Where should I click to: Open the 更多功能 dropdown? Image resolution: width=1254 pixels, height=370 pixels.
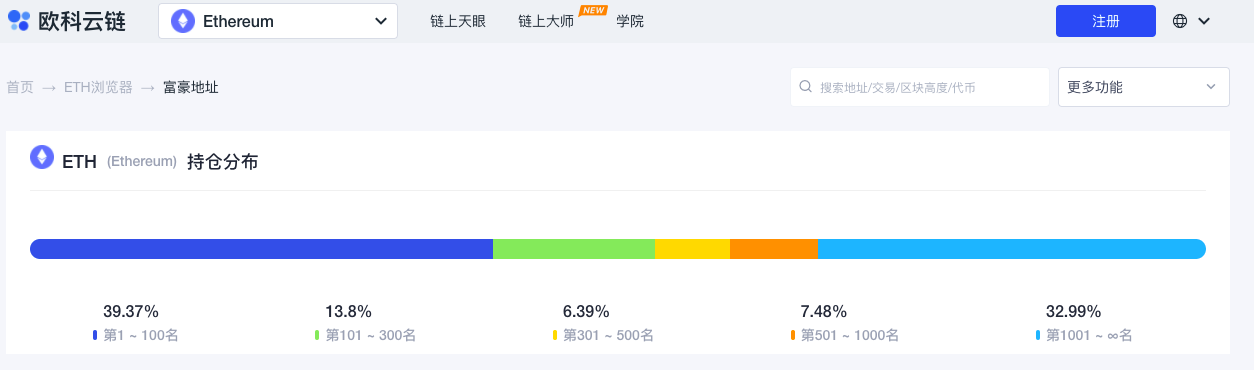click(x=1143, y=87)
